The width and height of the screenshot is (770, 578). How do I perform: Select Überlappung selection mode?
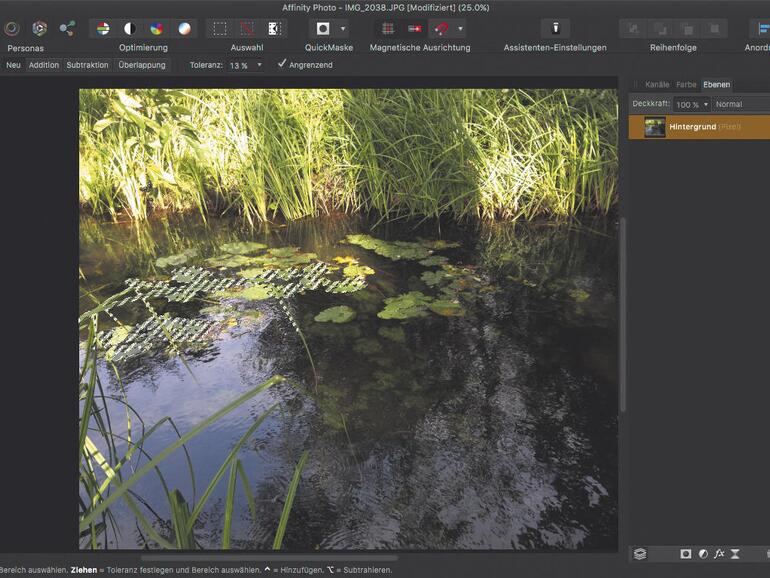click(x=142, y=65)
